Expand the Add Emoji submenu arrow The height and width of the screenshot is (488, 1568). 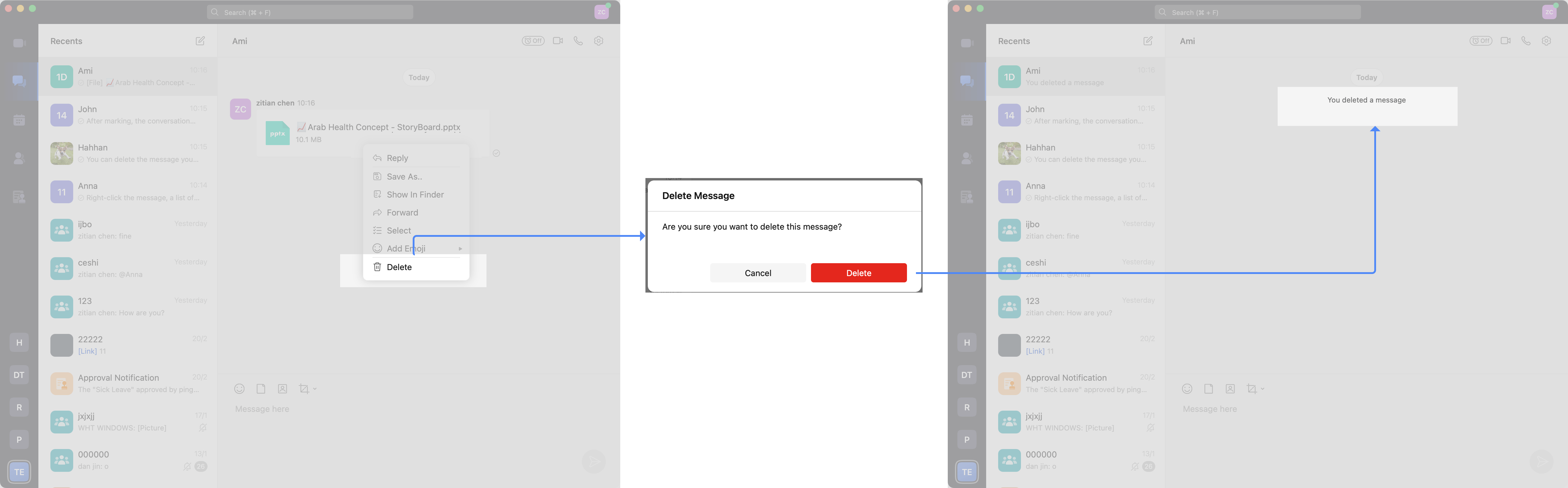tap(460, 249)
